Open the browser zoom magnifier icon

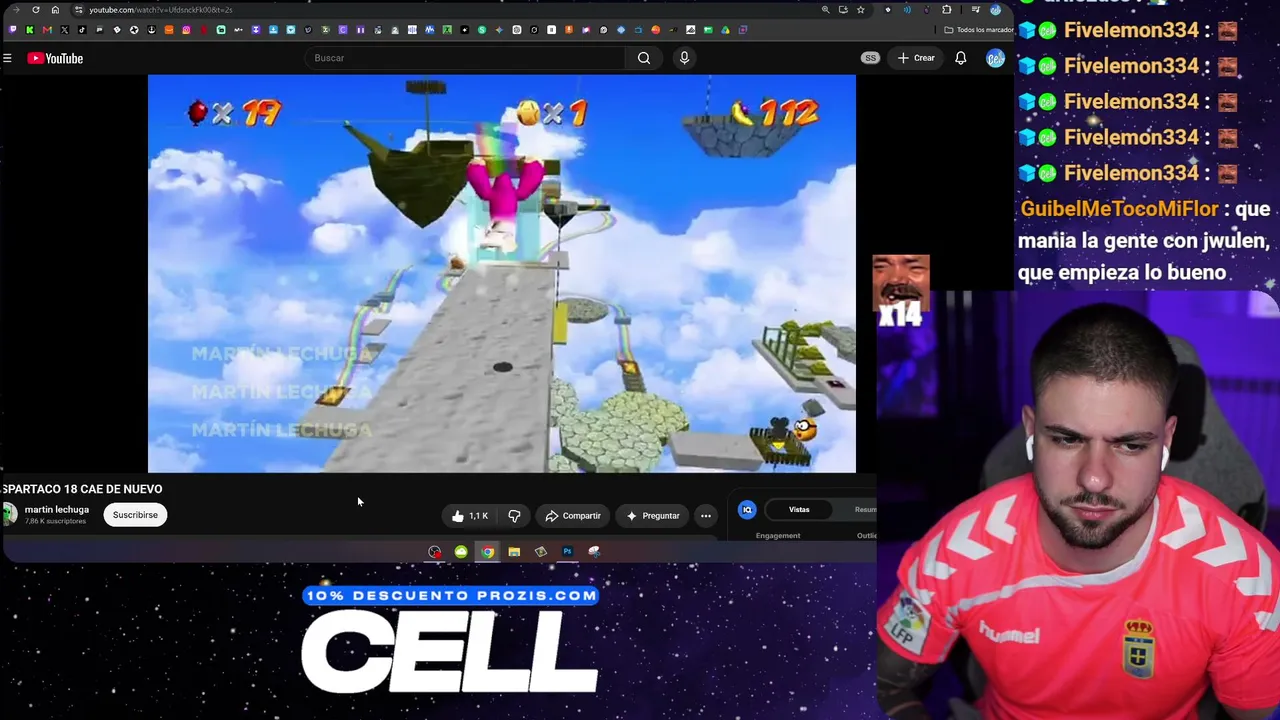tap(825, 10)
